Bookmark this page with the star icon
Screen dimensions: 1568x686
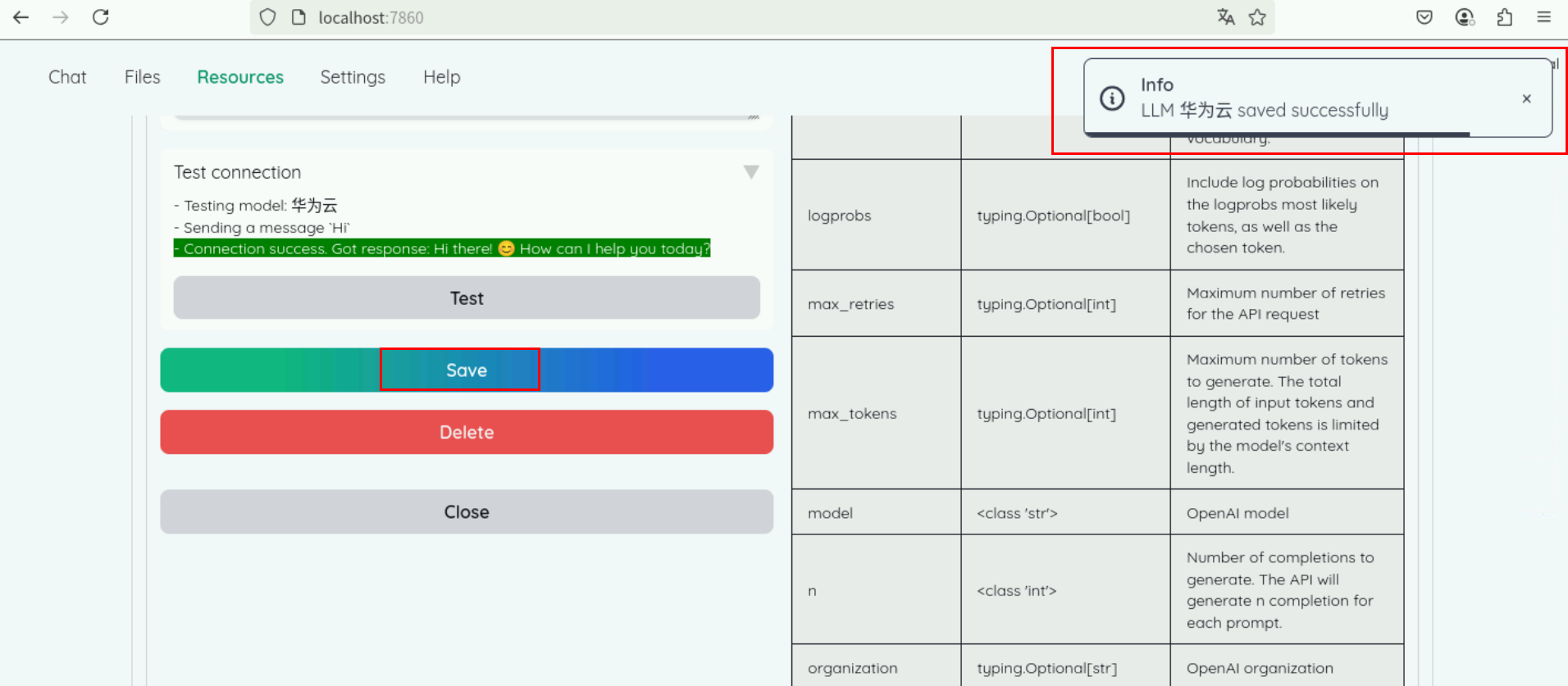tap(1257, 17)
